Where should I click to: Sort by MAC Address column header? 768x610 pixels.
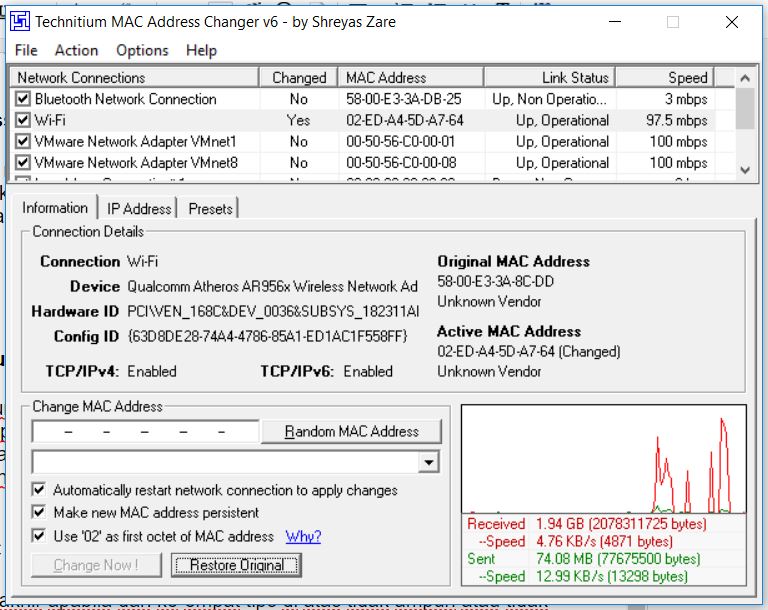[x=411, y=77]
